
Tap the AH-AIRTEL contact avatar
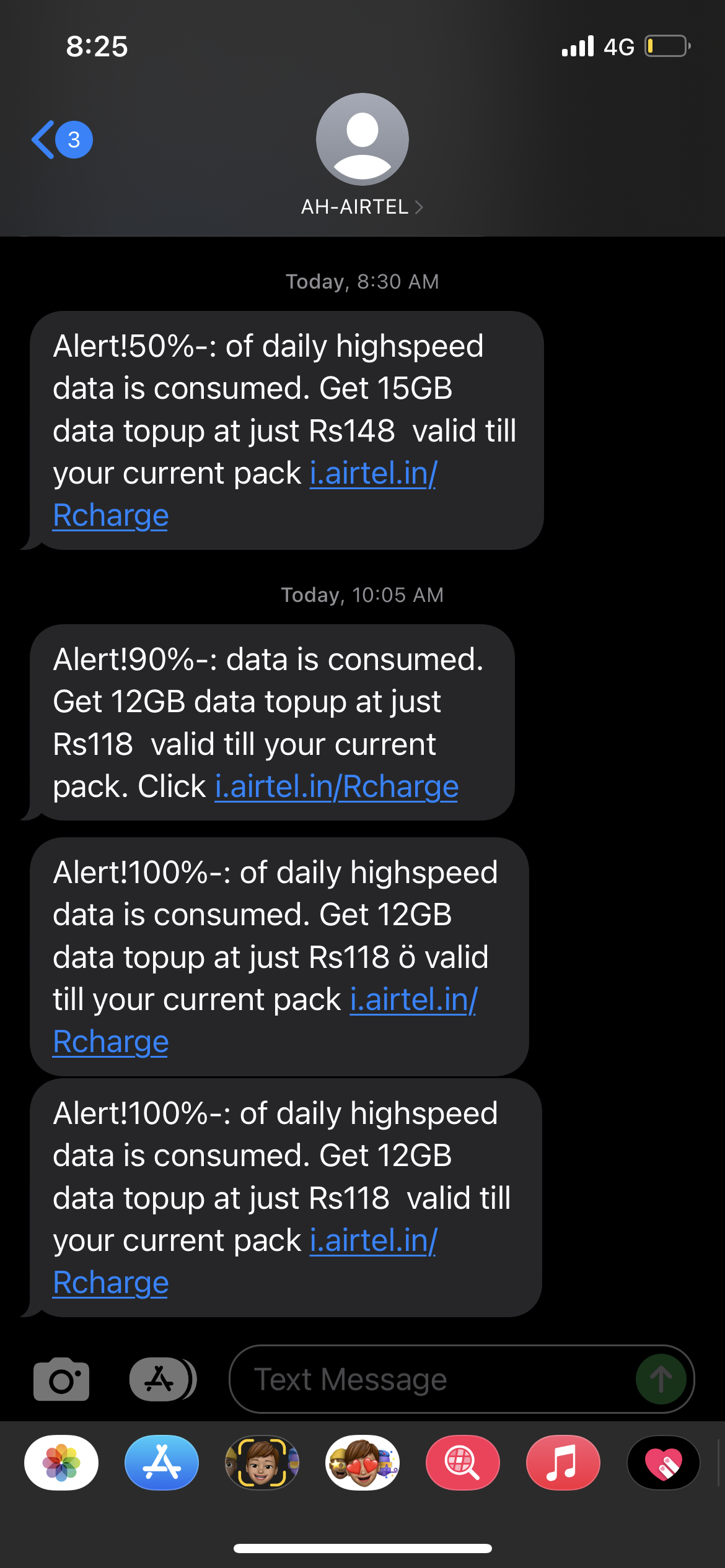click(x=362, y=139)
